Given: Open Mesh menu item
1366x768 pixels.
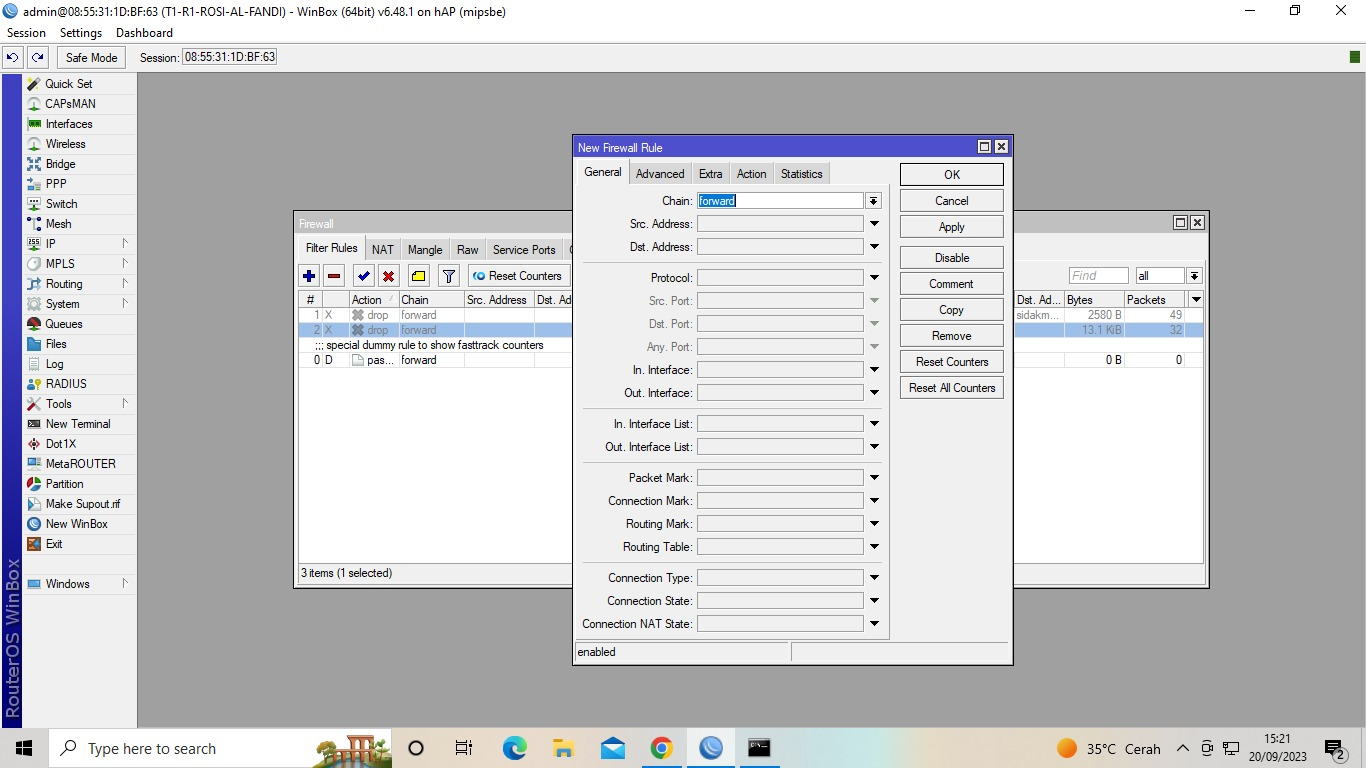Looking at the screenshot, I should coord(58,224).
